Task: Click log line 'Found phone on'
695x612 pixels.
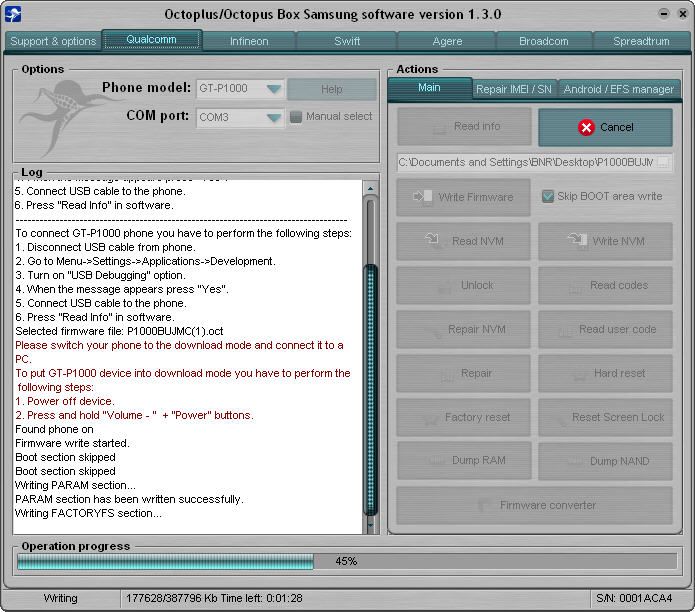Action: tap(54, 429)
